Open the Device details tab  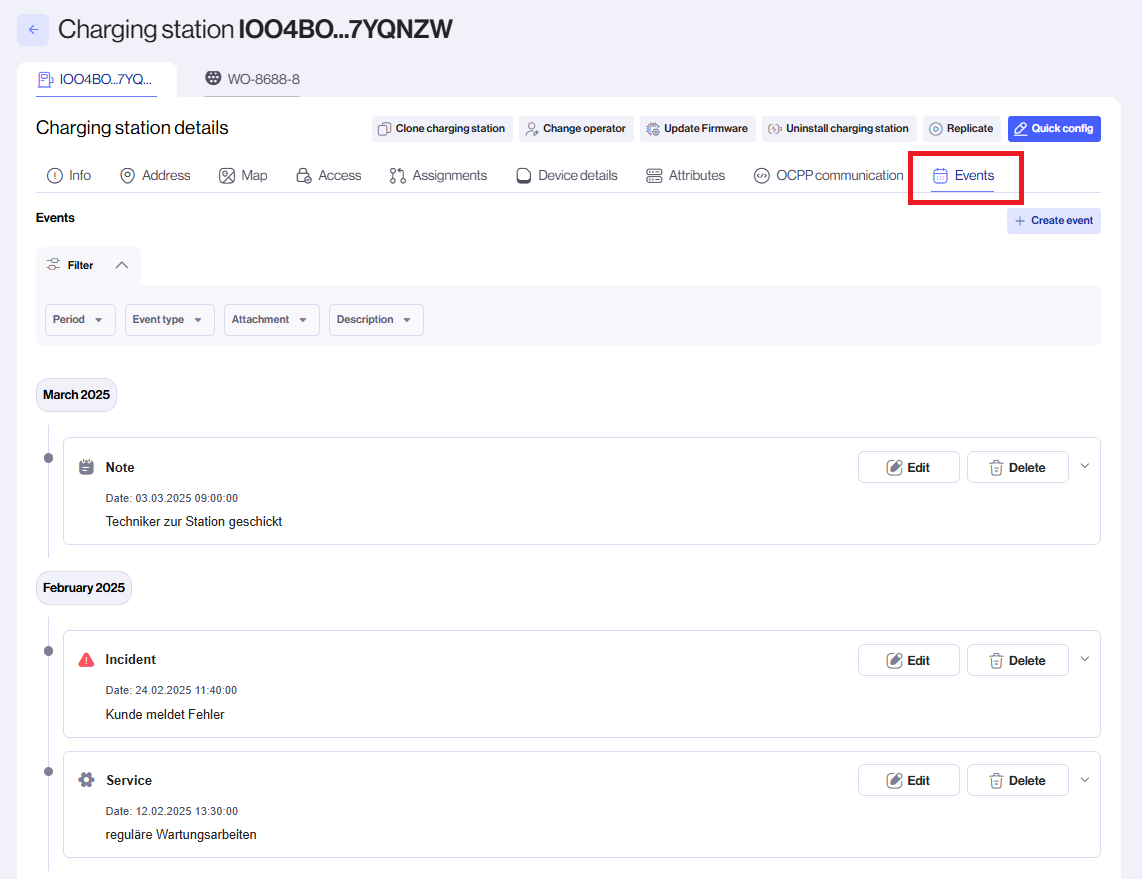pos(567,176)
